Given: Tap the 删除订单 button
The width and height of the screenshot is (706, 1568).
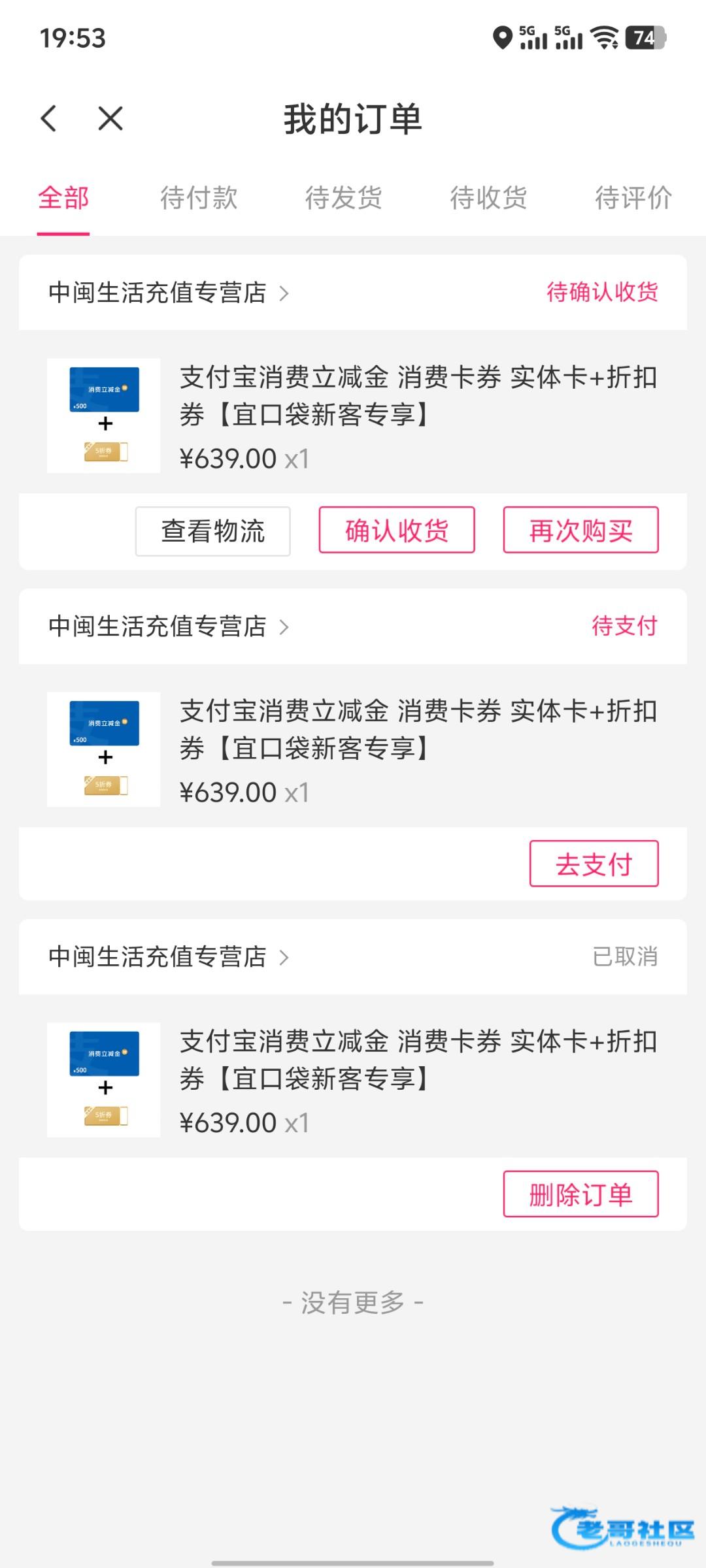Looking at the screenshot, I should (x=580, y=1194).
